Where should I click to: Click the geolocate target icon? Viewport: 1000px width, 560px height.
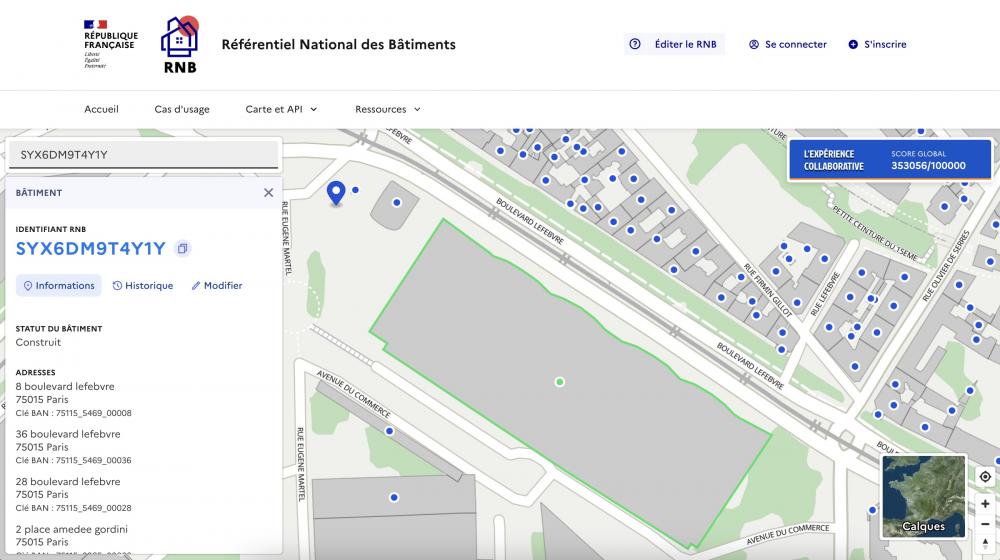coord(985,477)
